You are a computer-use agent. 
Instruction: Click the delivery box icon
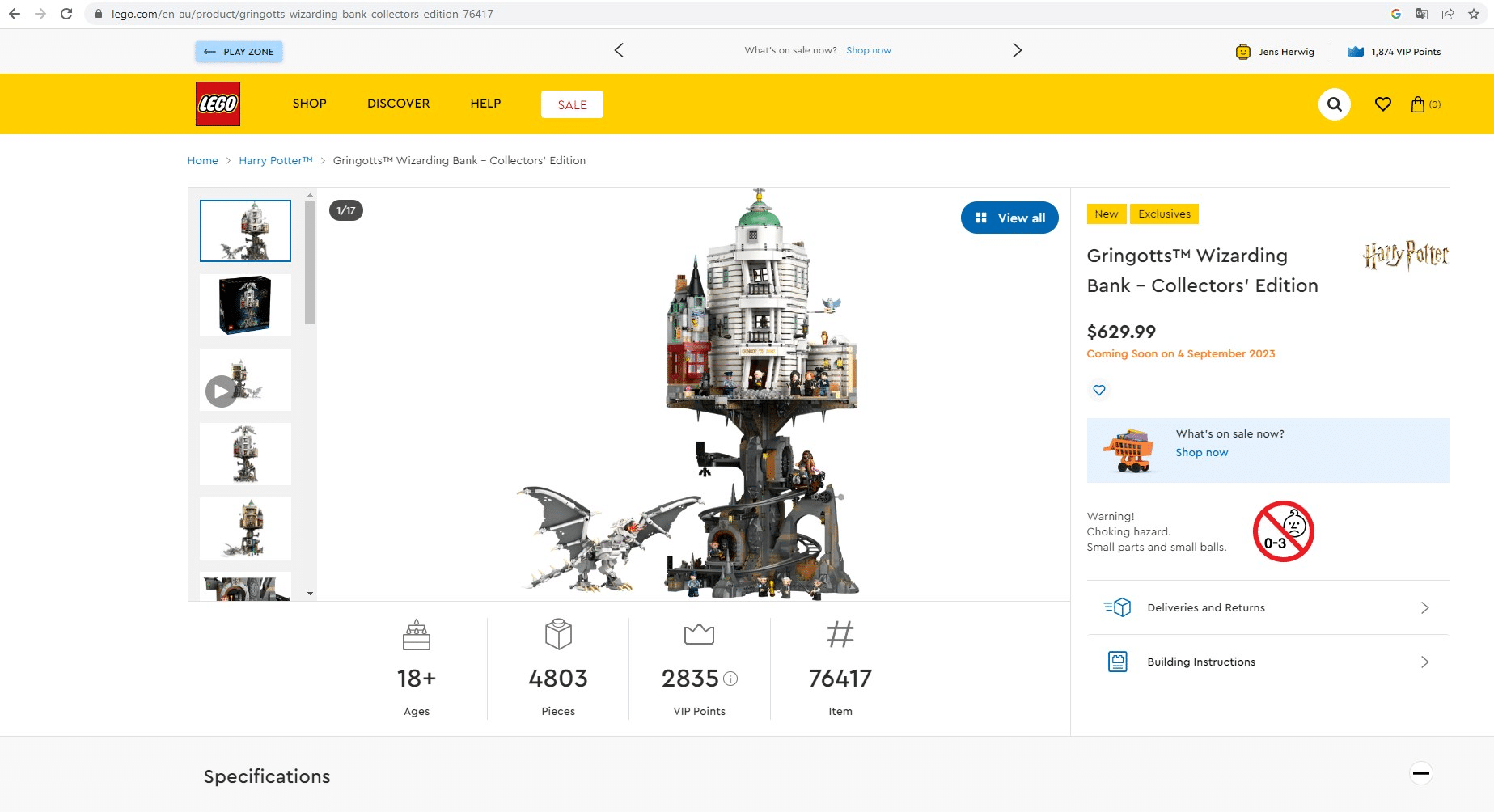pos(1118,607)
